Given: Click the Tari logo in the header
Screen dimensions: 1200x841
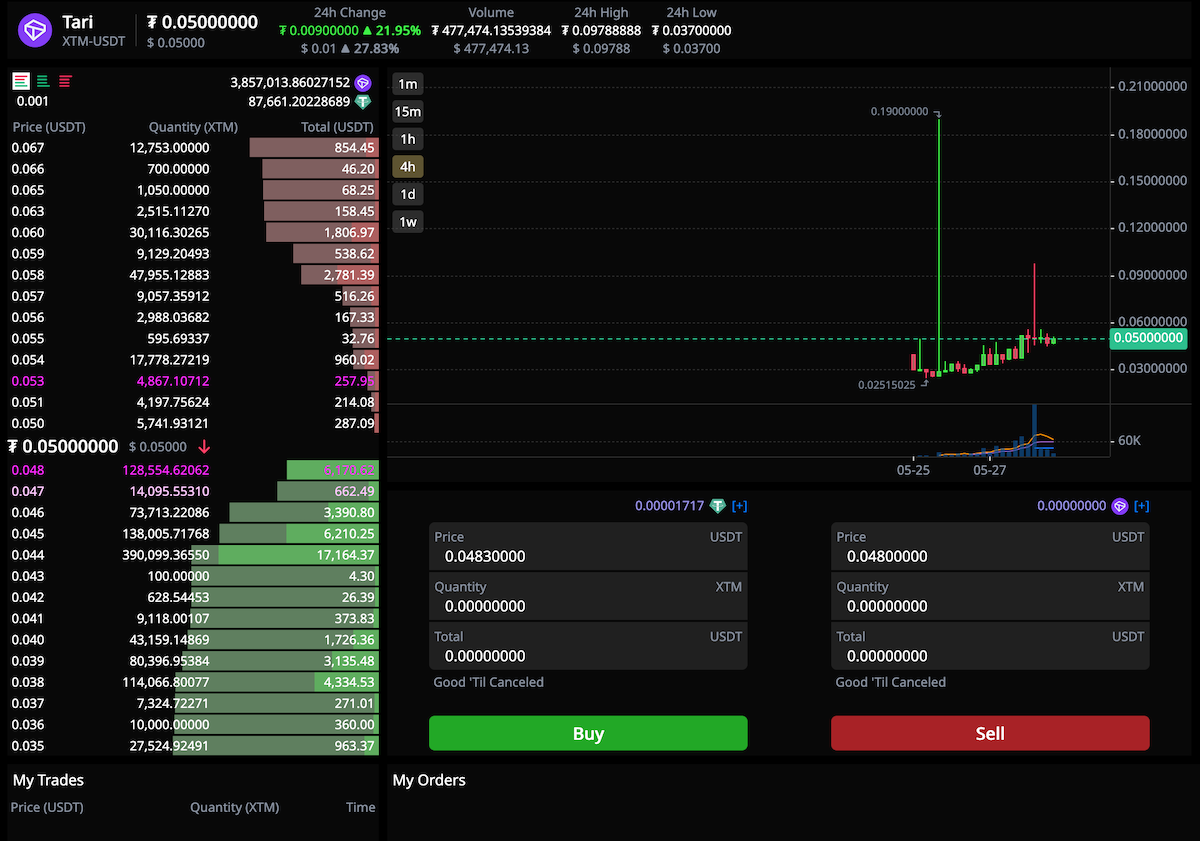Looking at the screenshot, I should [x=34, y=30].
